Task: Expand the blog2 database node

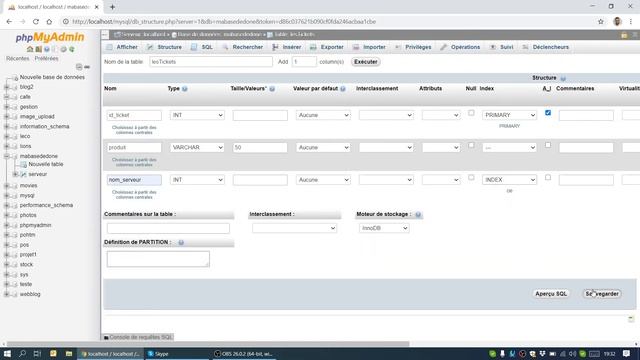Action: coord(7,87)
